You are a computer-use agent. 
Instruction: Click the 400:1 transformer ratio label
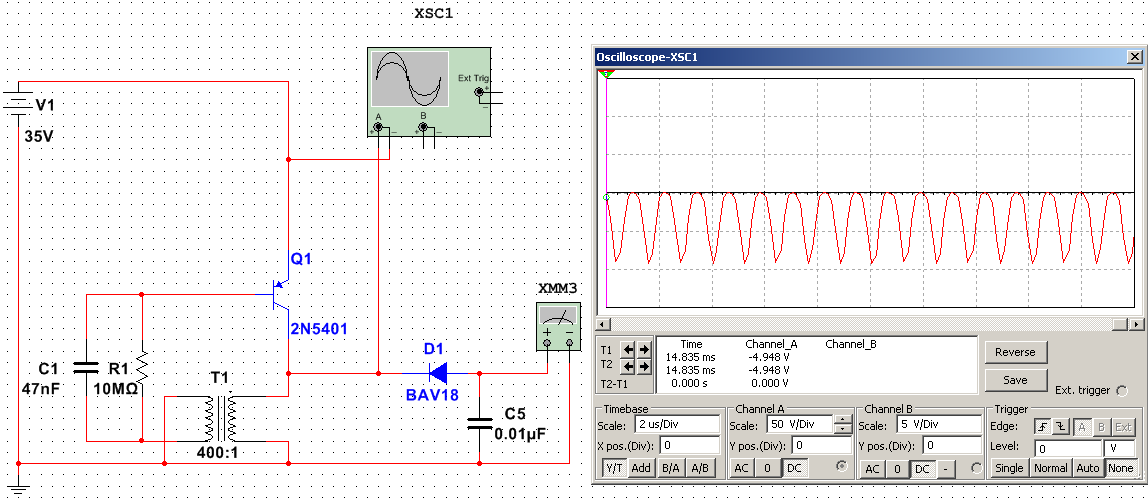(217, 452)
